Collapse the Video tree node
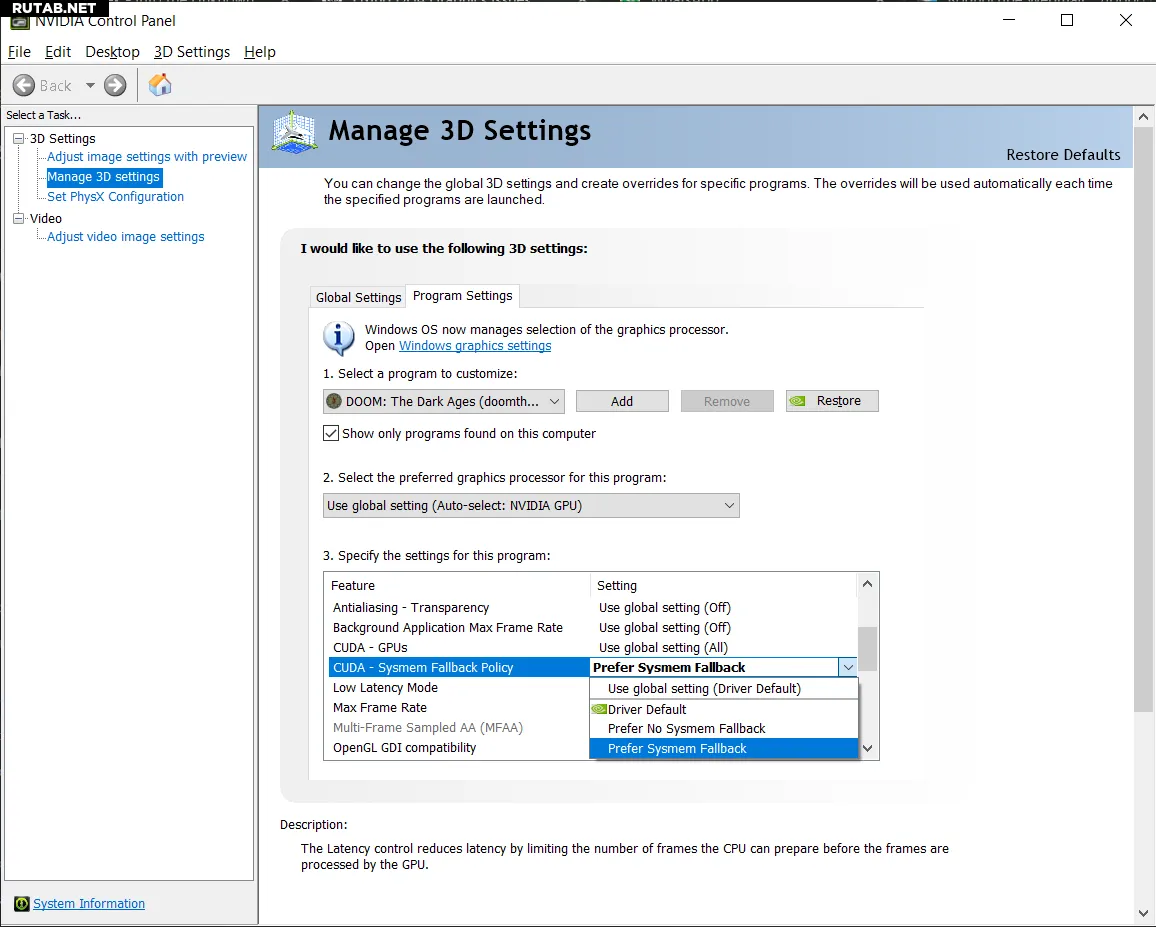The image size is (1156, 927). click(18, 219)
